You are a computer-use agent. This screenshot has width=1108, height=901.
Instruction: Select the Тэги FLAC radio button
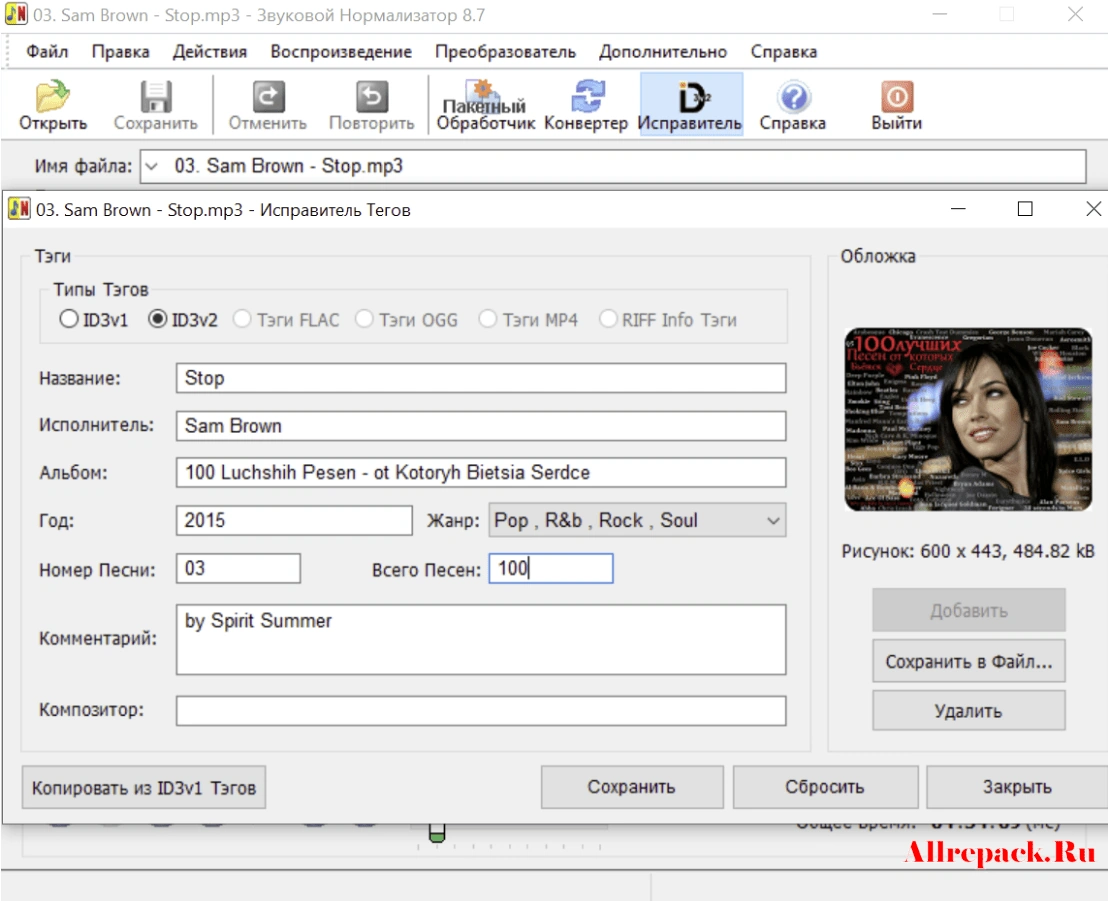[x=242, y=319]
